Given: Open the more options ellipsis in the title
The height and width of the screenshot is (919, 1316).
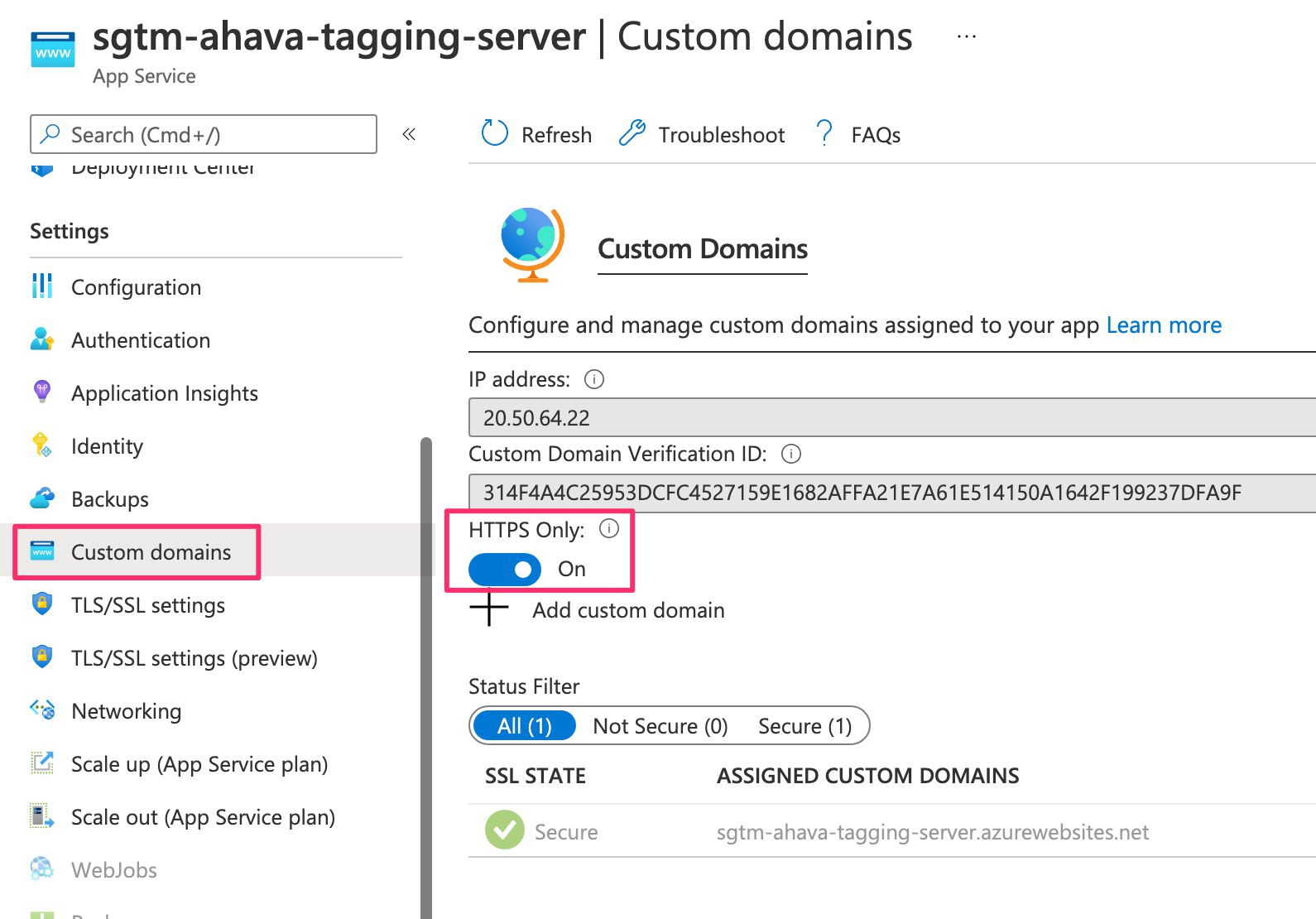Looking at the screenshot, I should [966, 37].
